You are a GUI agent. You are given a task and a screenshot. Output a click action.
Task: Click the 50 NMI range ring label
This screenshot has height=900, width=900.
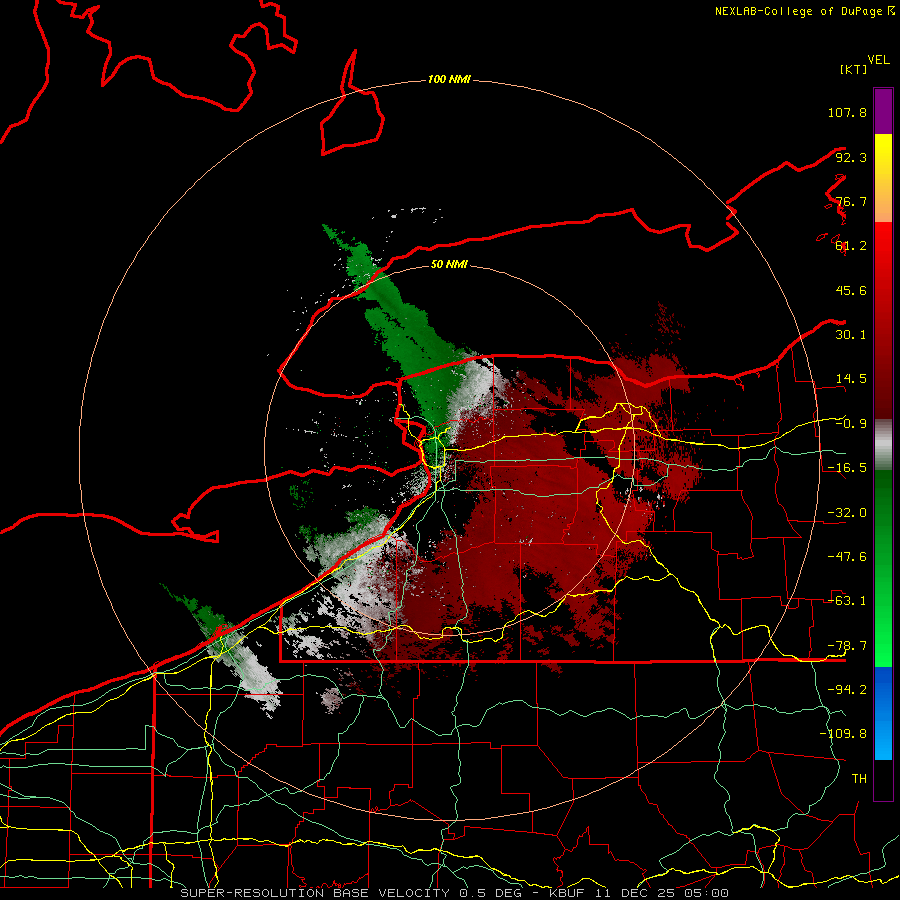click(x=449, y=264)
